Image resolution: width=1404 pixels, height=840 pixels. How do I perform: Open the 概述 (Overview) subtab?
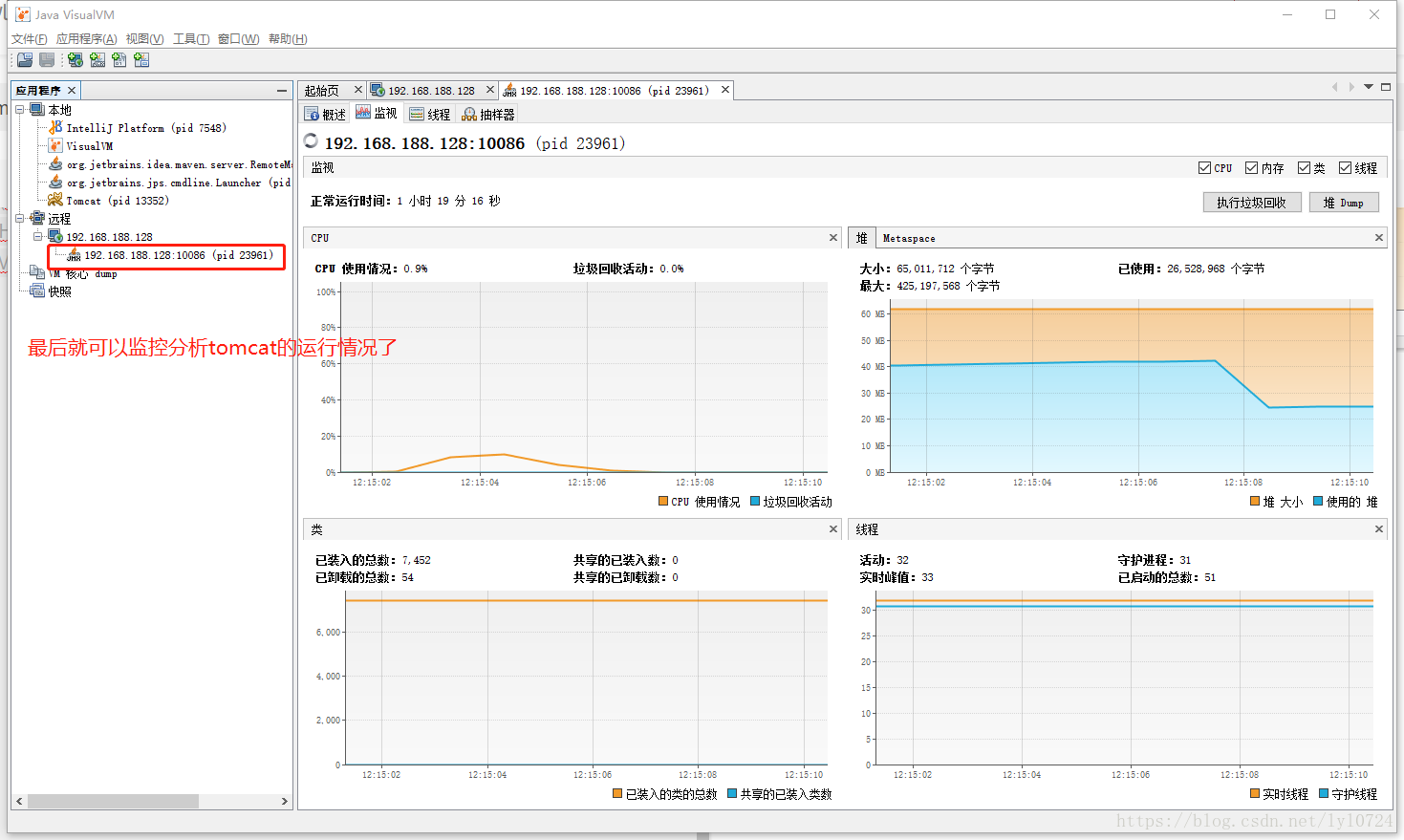pos(325,115)
